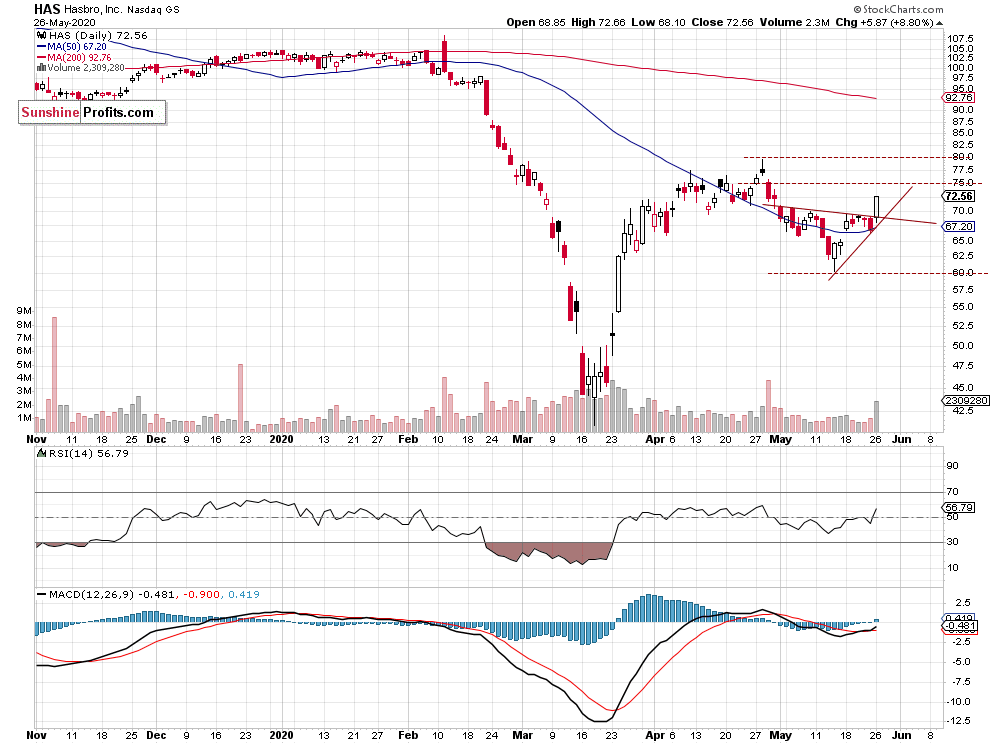Click the MA(200) 92.76 legend entry
This screenshot has width=990, height=744.
[75, 57]
